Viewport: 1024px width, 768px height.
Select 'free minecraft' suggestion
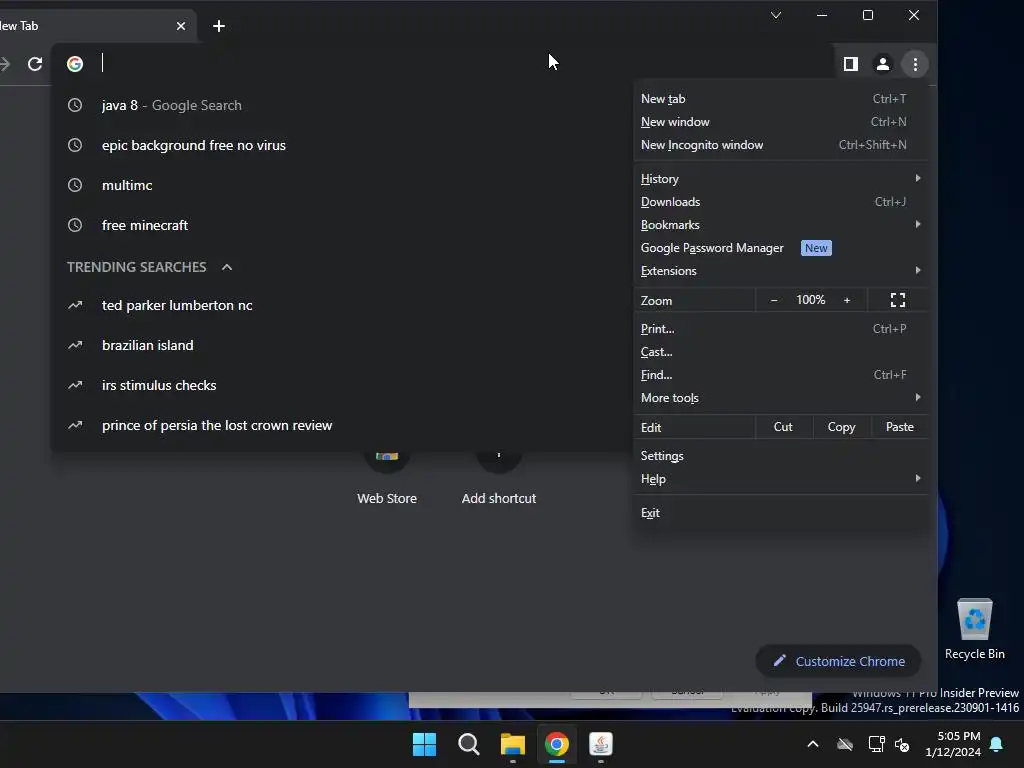(x=340, y=225)
